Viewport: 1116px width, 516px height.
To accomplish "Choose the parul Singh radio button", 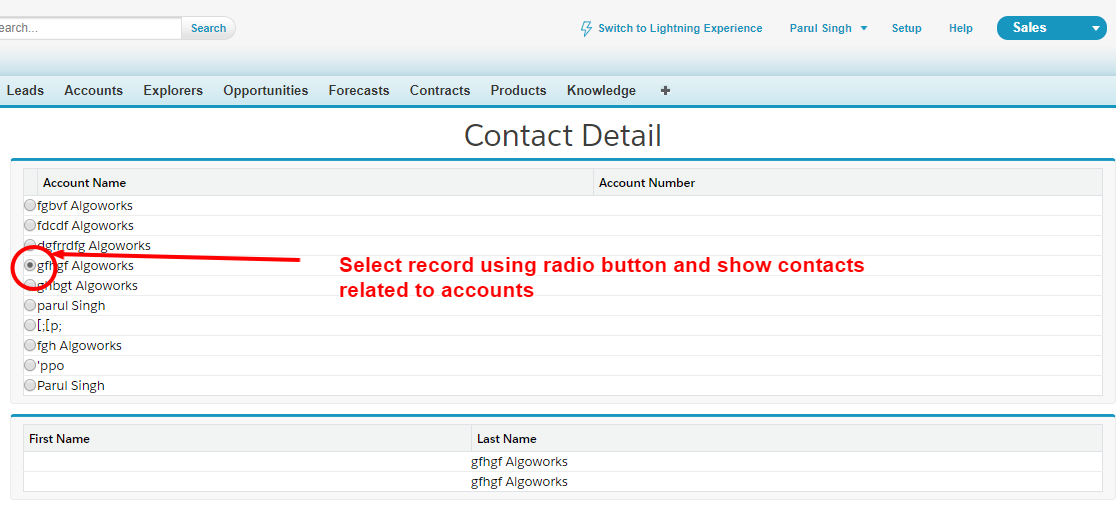I will [x=30, y=305].
